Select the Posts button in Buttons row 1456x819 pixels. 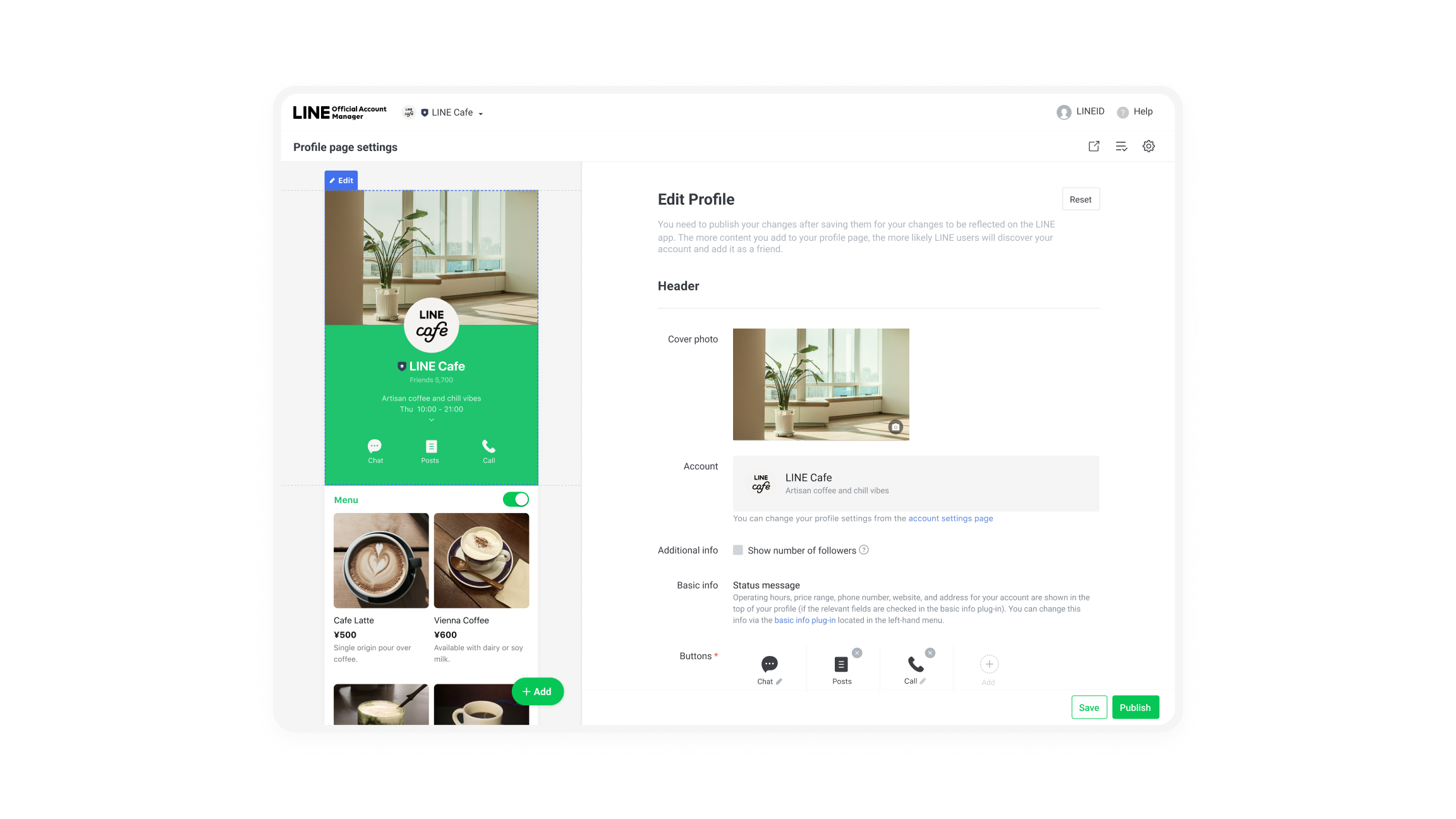click(x=842, y=669)
